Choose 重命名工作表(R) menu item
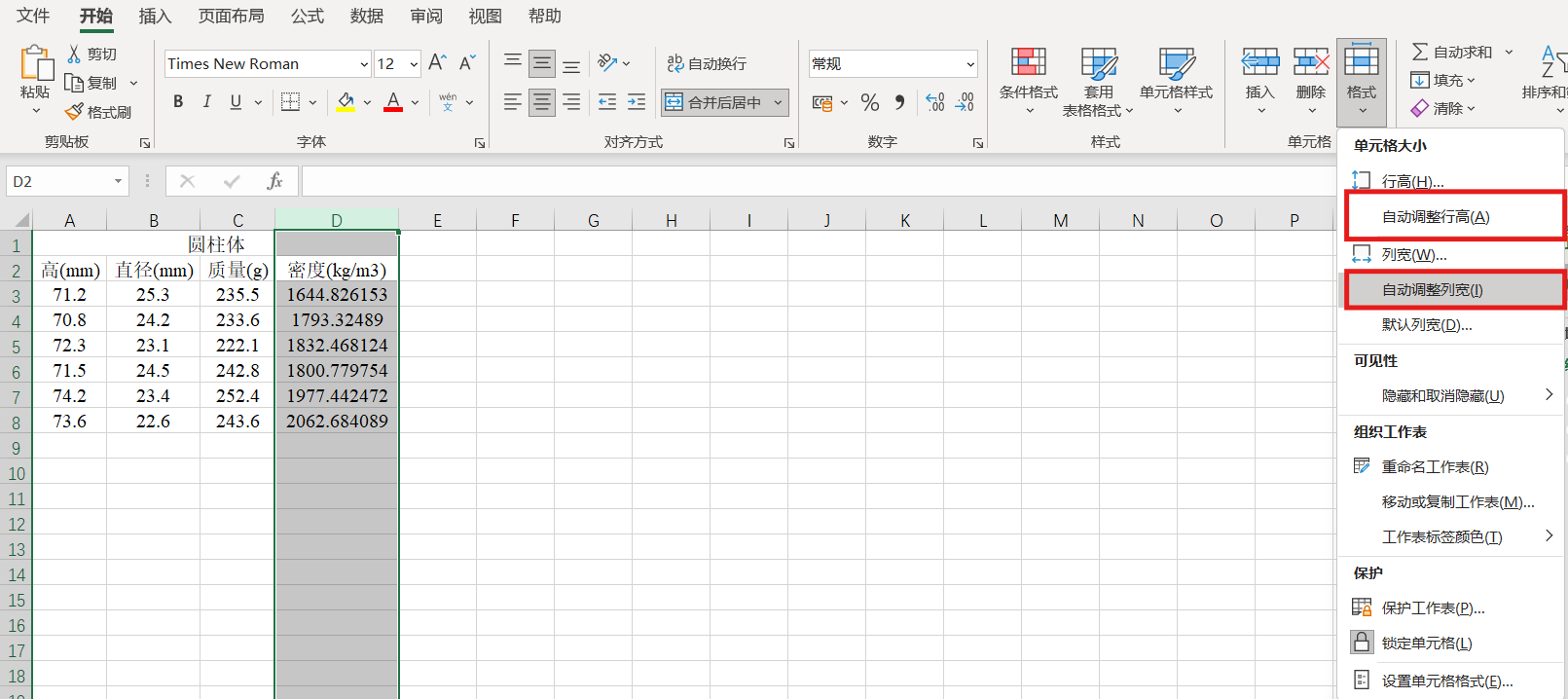Screen dimensions: 1568x699 (1451, 467)
